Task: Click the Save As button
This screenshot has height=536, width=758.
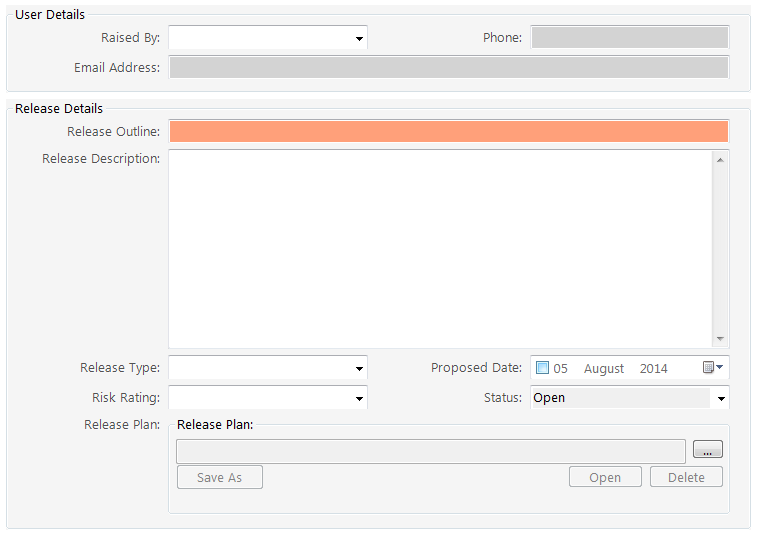Action: [x=219, y=478]
